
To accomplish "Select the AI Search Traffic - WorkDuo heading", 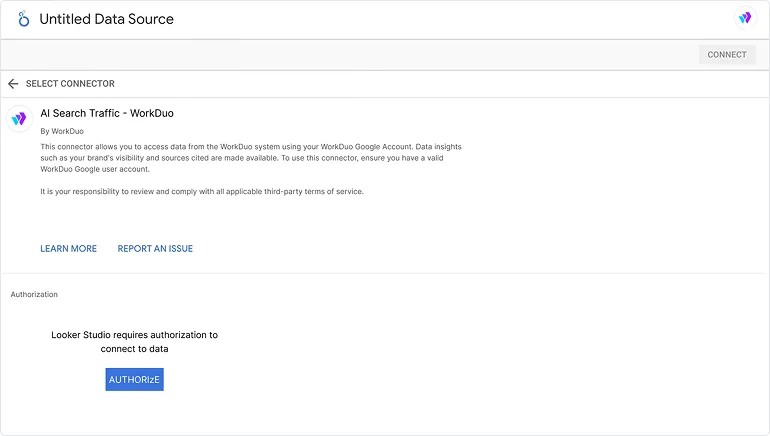I will click(107, 113).
